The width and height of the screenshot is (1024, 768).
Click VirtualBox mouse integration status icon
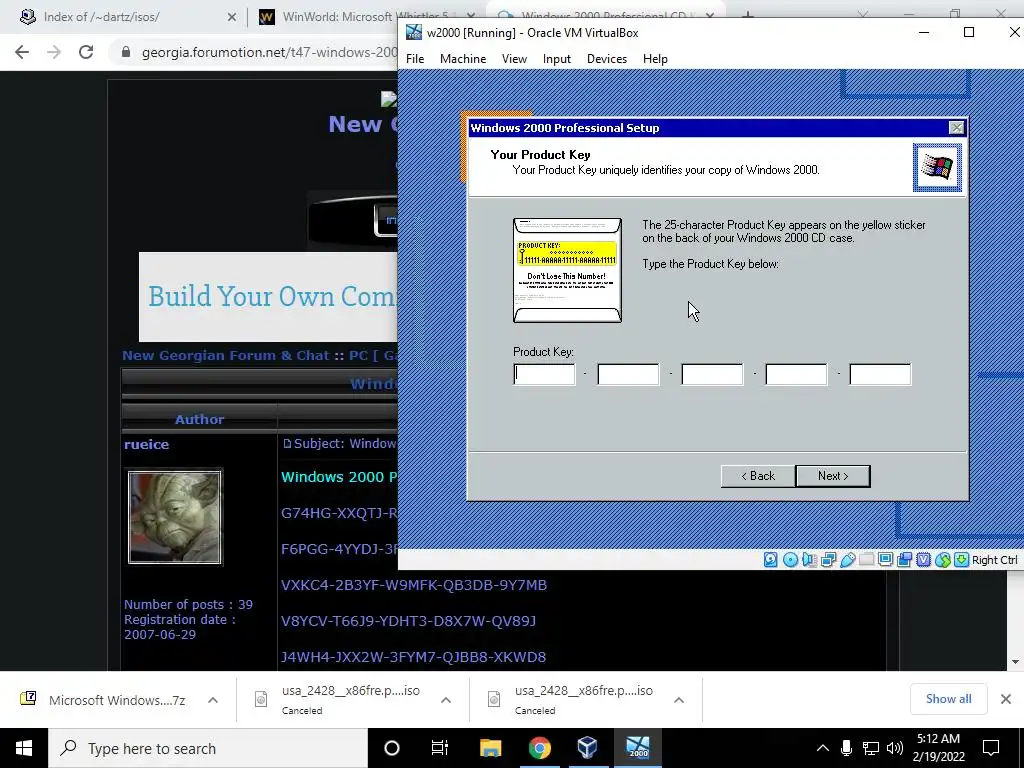(942, 560)
